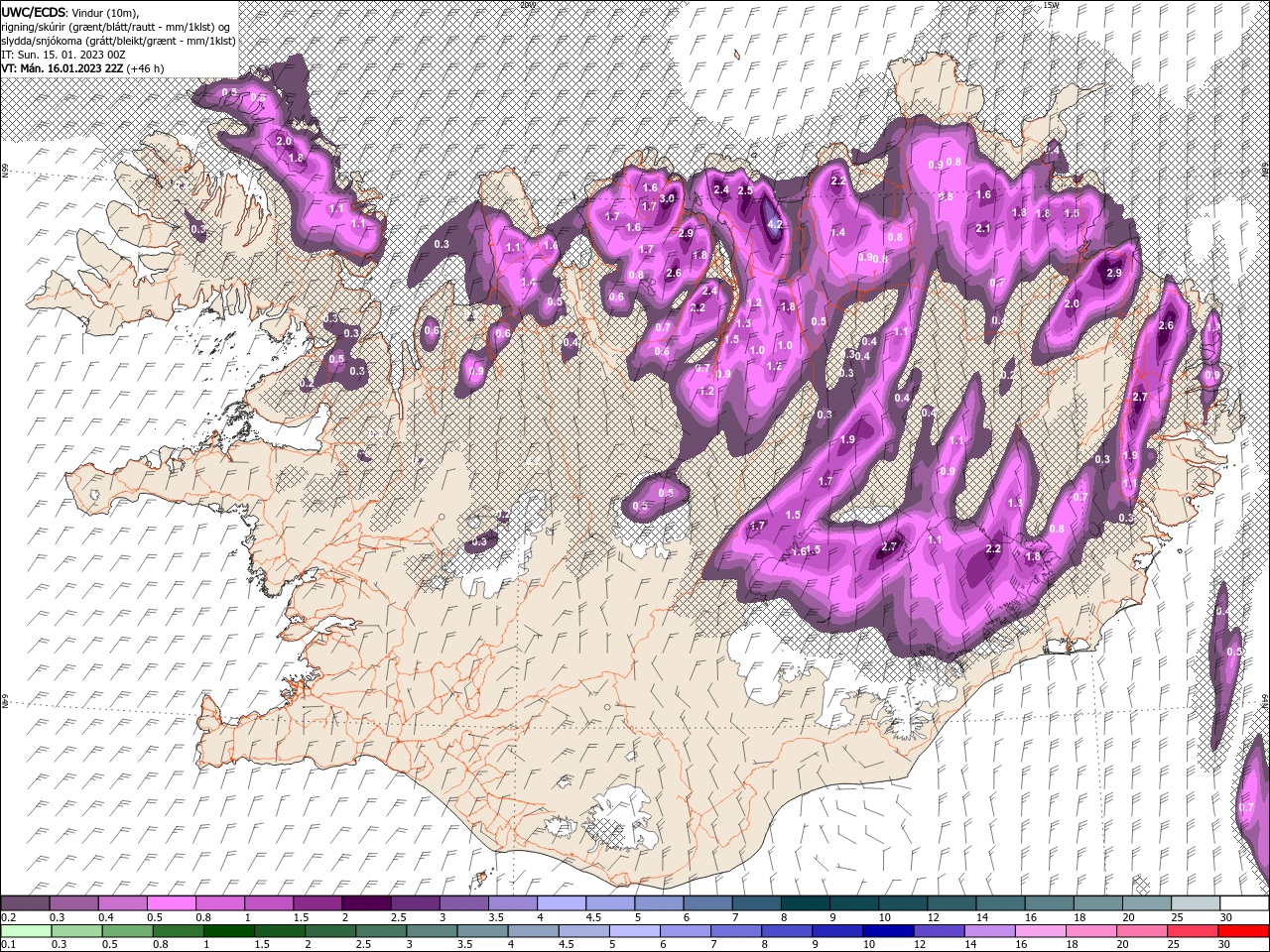The height and width of the screenshot is (952, 1270).
Task: Click the 0.1 label on lower legend row
Action: [8, 944]
